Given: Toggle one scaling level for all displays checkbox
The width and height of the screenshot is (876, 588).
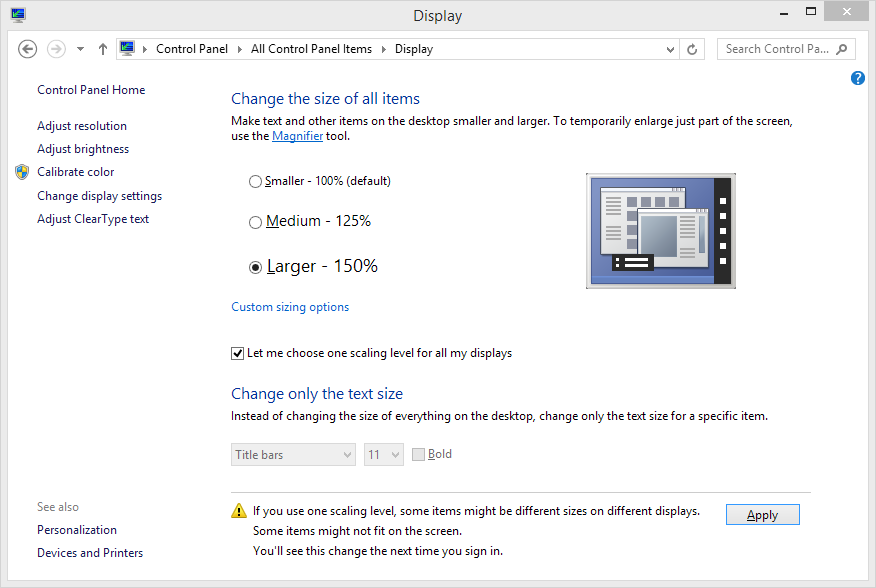Looking at the screenshot, I should coord(237,353).
